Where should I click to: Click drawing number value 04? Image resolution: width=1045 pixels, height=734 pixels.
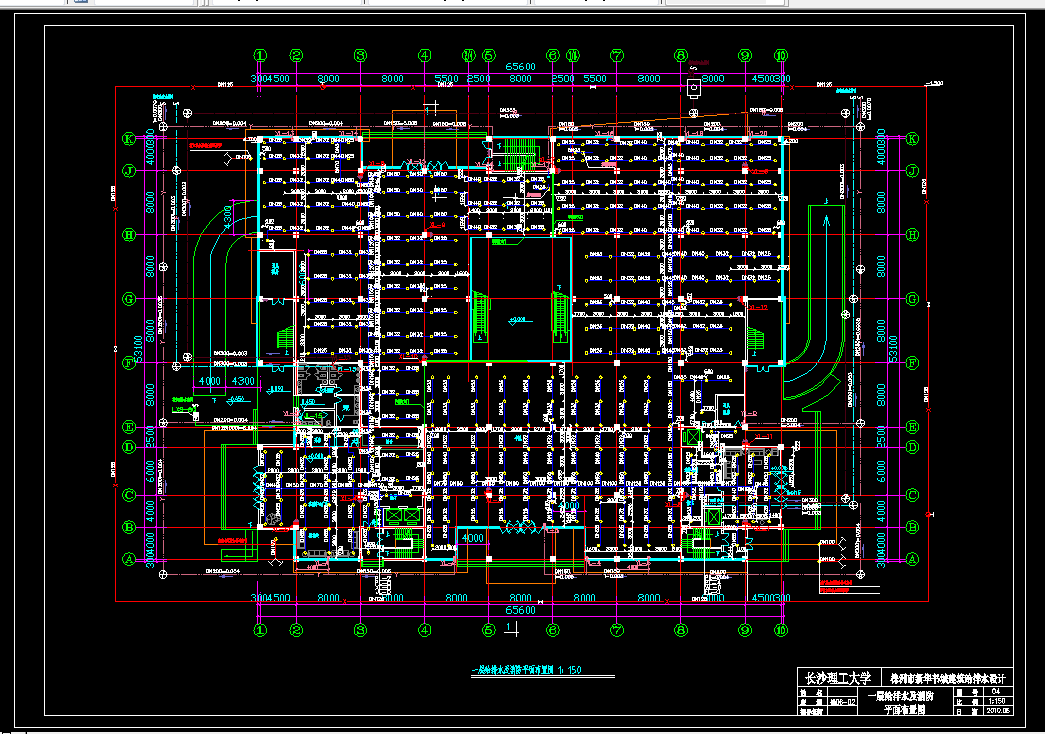[x=996, y=692]
